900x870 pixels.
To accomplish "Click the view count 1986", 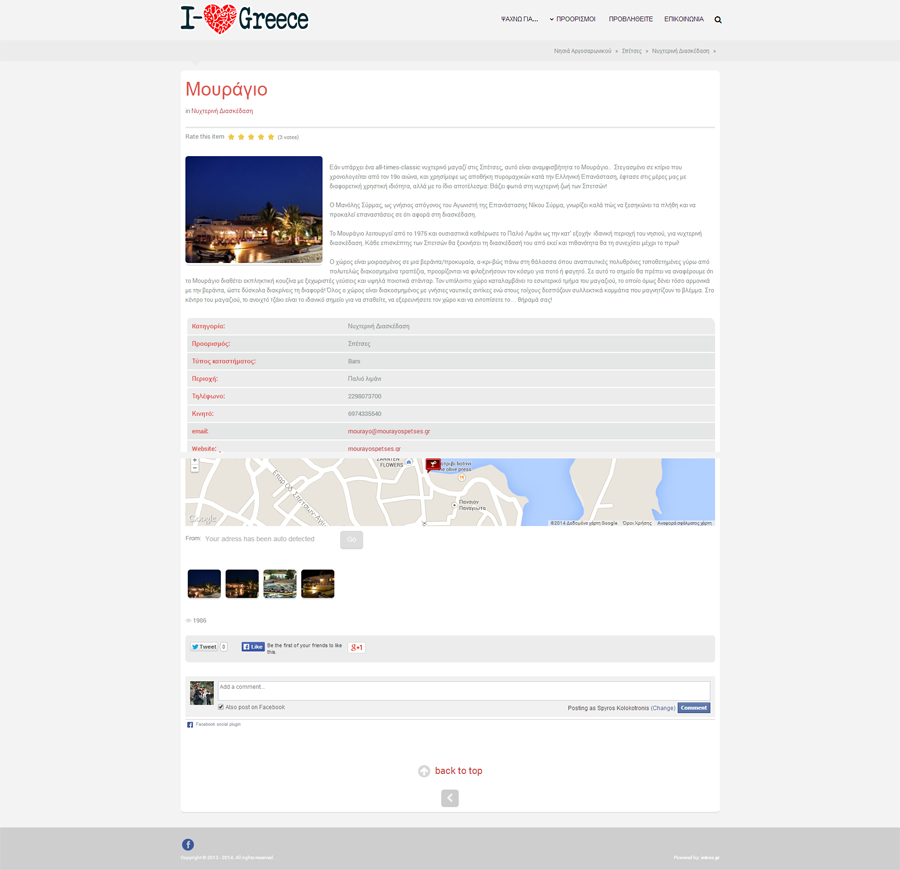I will (x=199, y=620).
